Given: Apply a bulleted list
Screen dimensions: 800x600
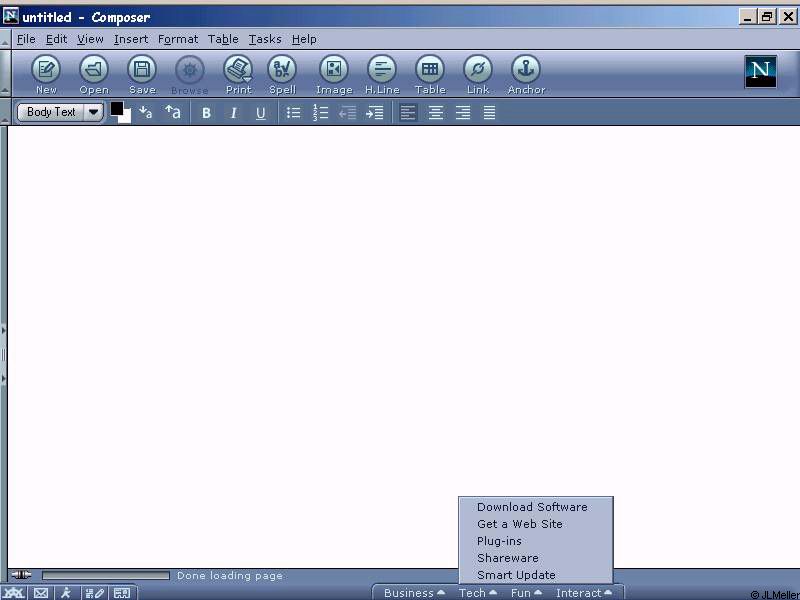Looking at the screenshot, I should coord(293,112).
